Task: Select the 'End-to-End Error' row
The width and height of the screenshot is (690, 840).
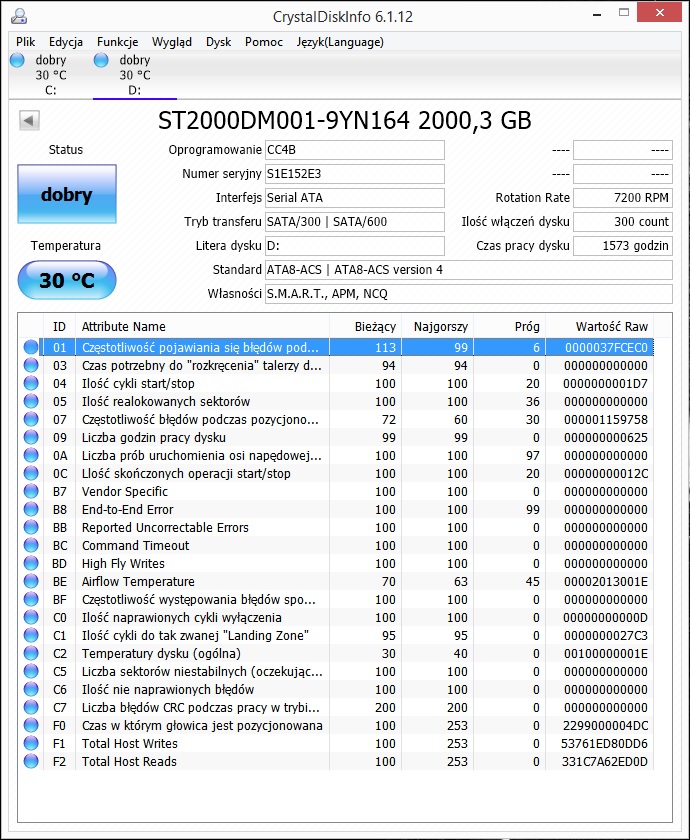Action: tap(336, 509)
